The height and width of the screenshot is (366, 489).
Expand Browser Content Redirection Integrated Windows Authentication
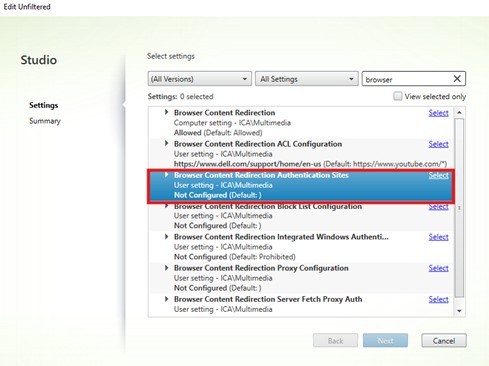click(167, 237)
